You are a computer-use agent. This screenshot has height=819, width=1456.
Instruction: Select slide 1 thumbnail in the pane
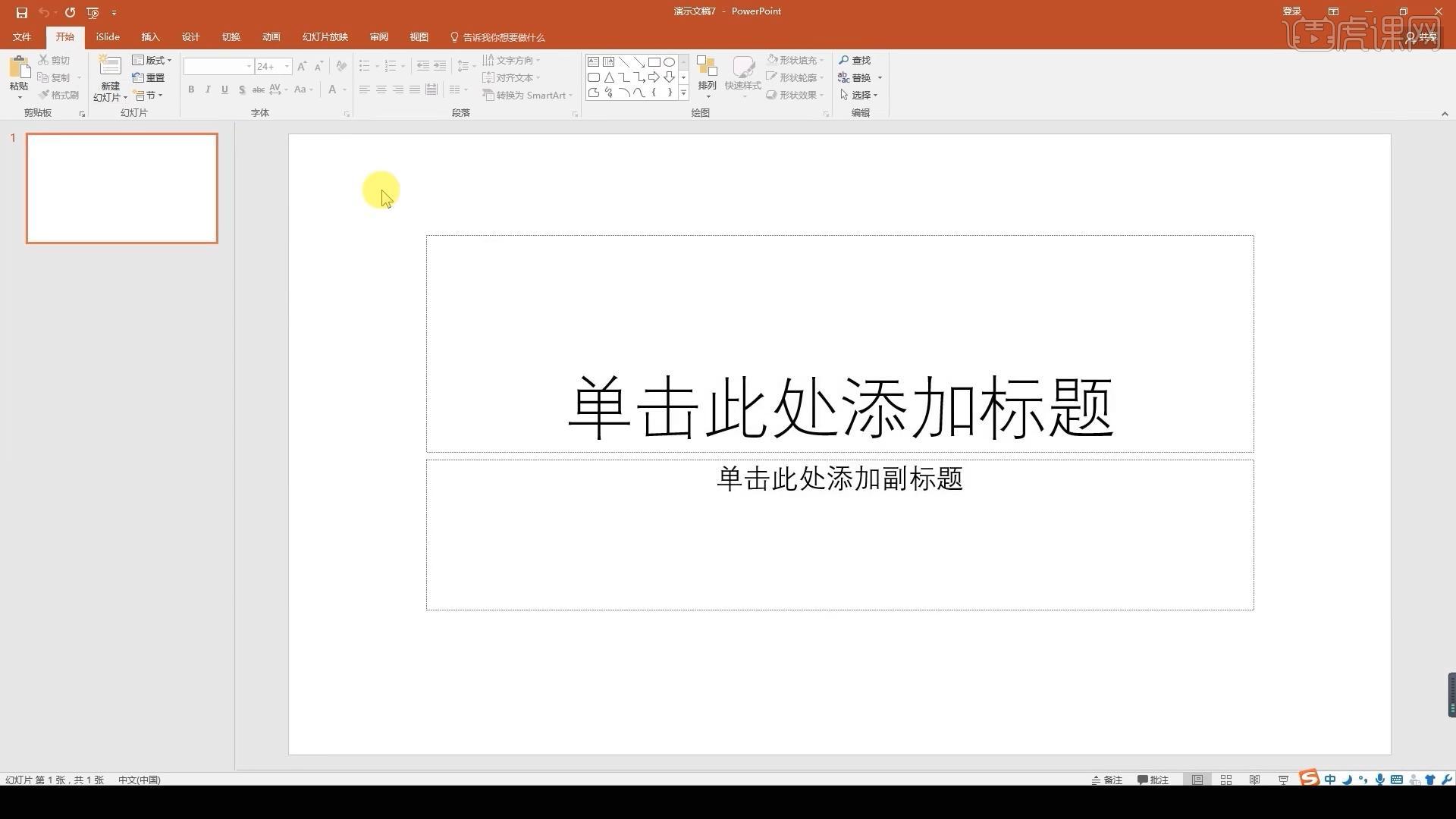click(121, 188)
